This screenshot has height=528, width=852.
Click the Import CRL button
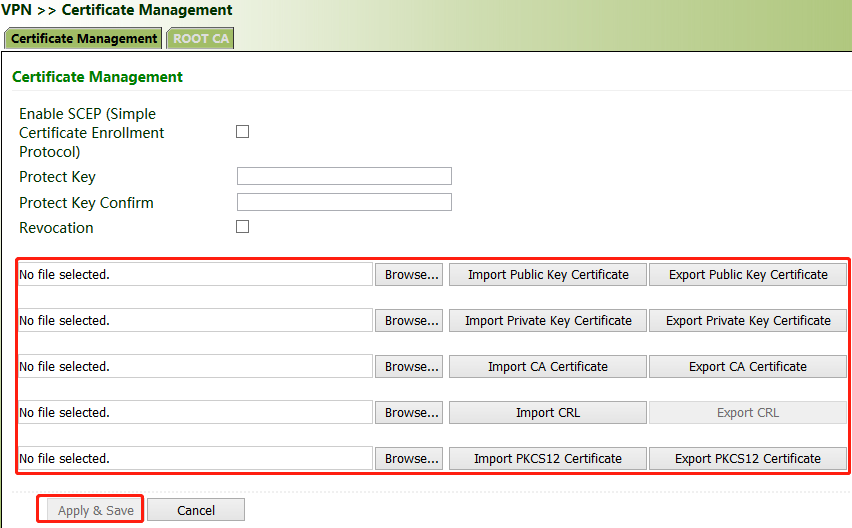coord(548,413)
